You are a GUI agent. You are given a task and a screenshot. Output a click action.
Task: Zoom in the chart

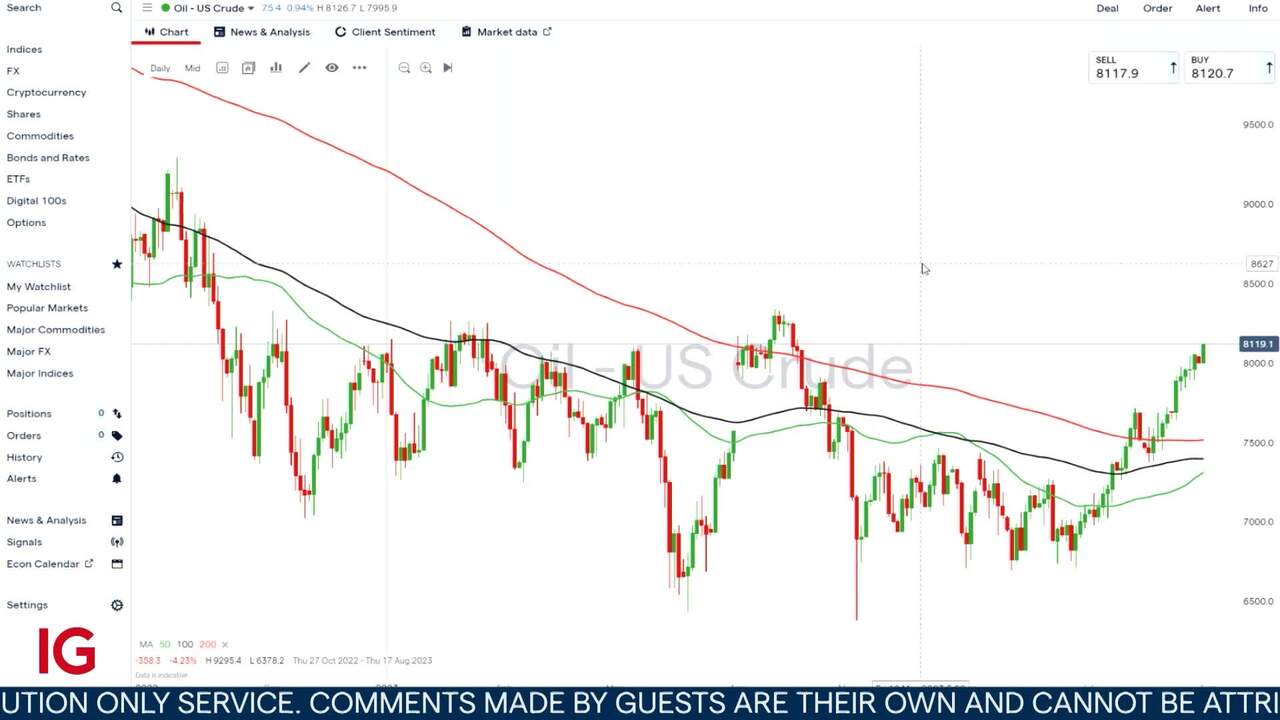(426, 68)
